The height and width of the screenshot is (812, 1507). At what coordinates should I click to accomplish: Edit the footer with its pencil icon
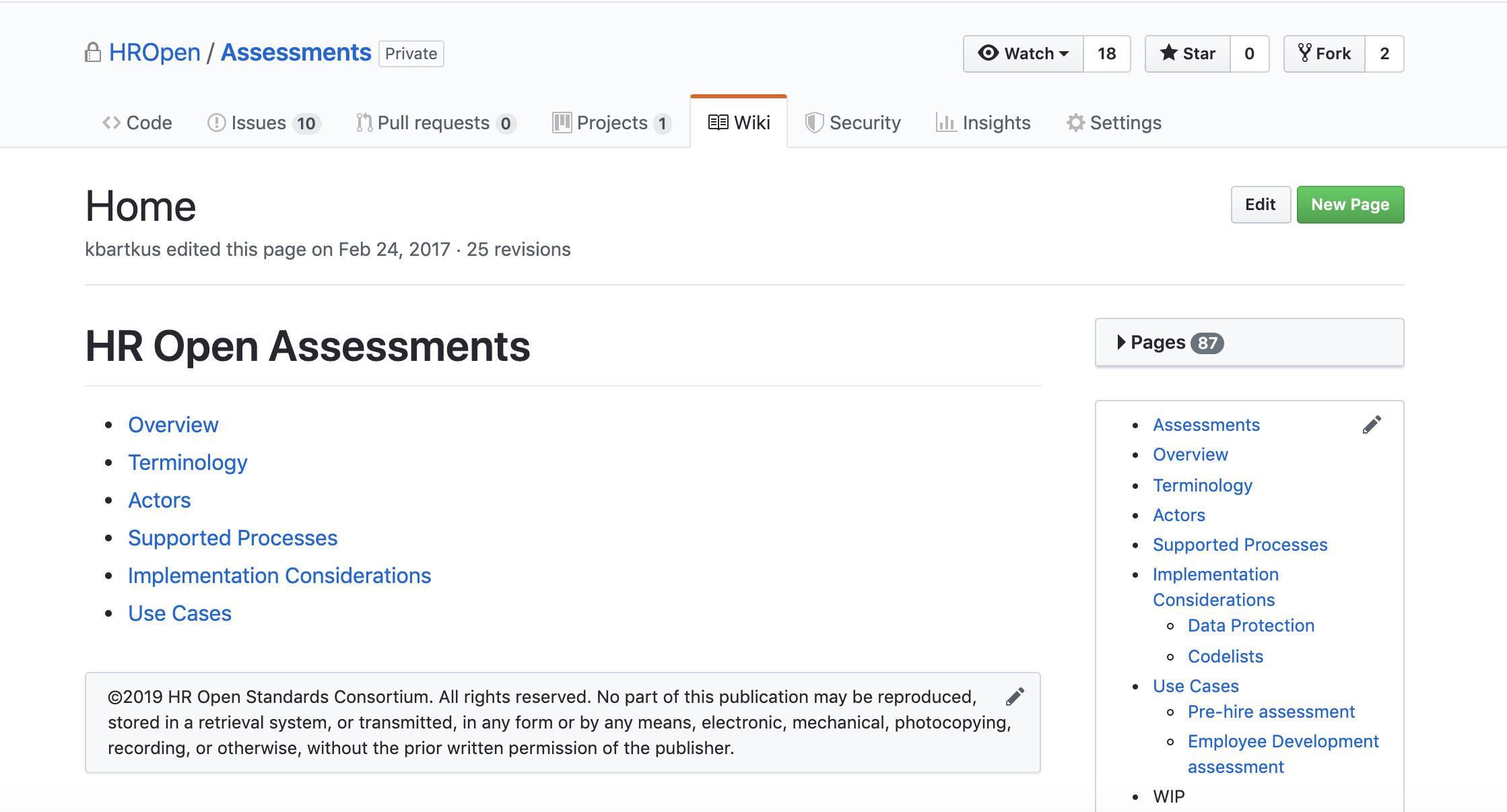coord(1015,697)
